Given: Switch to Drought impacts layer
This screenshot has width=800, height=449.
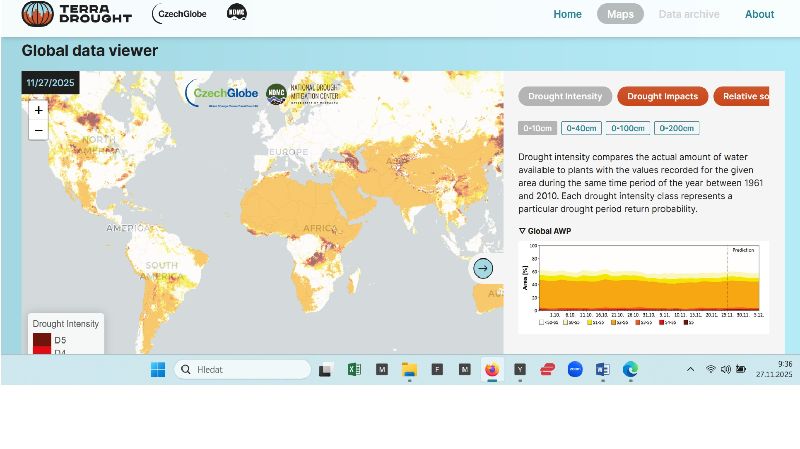Looking at the screenshot, I should (662, 96).
